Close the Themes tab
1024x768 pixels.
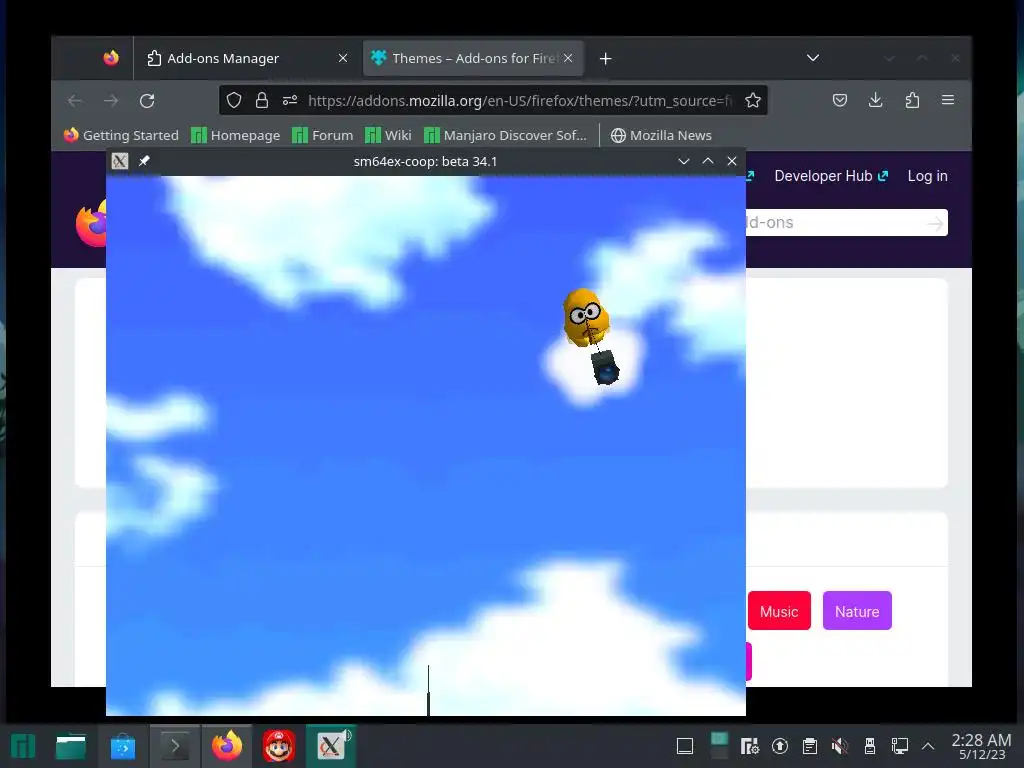coord(568,58)
